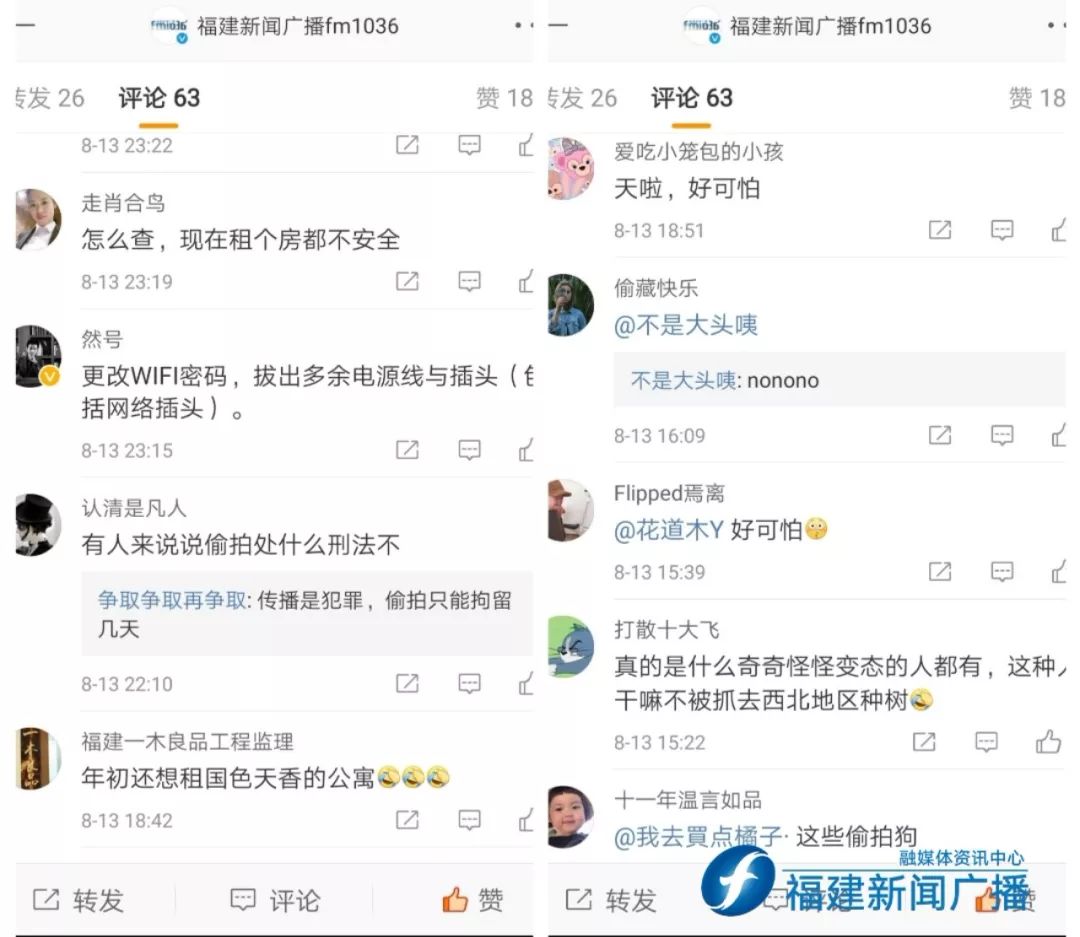The height and width of the screenshot is (937, 1080).
Task: Switch to the 转发 26 tab in right panel
Action: pyautogui.click(x=583, y=99)
